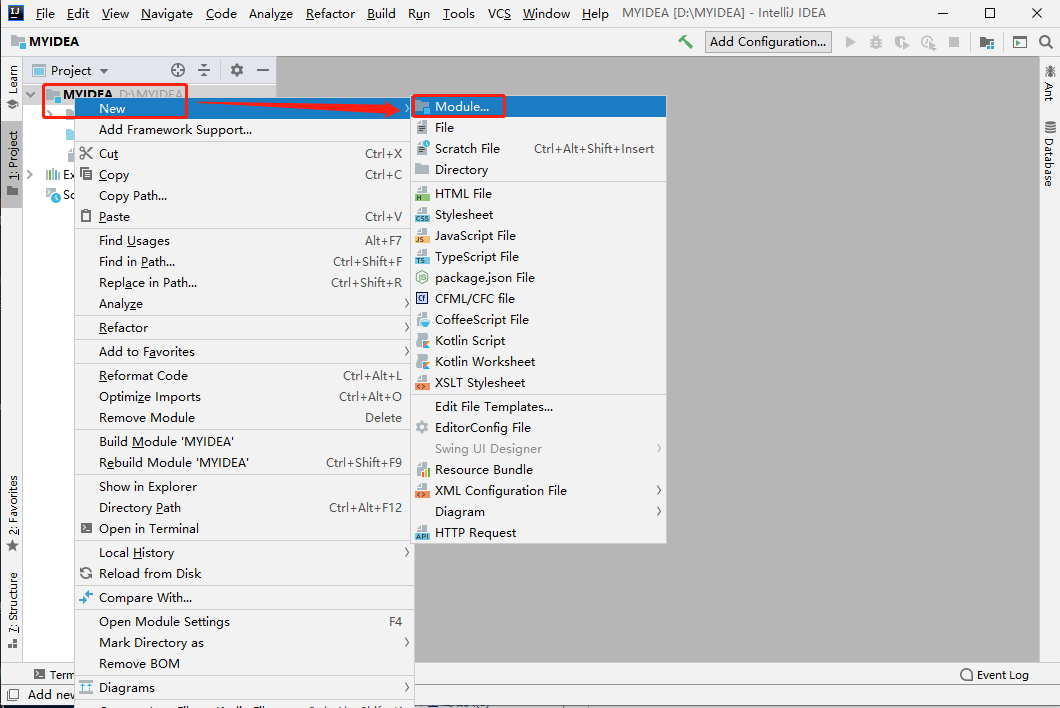Create a CFML/CFC file
Viewport: 1060px width, 708px height.
click(539, 298)
